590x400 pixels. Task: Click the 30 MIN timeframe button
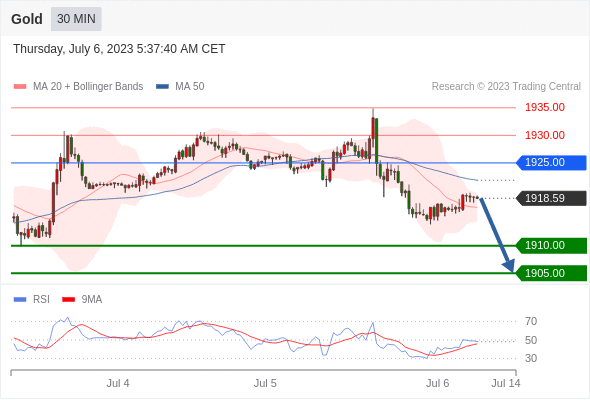(x=76, y=19)
